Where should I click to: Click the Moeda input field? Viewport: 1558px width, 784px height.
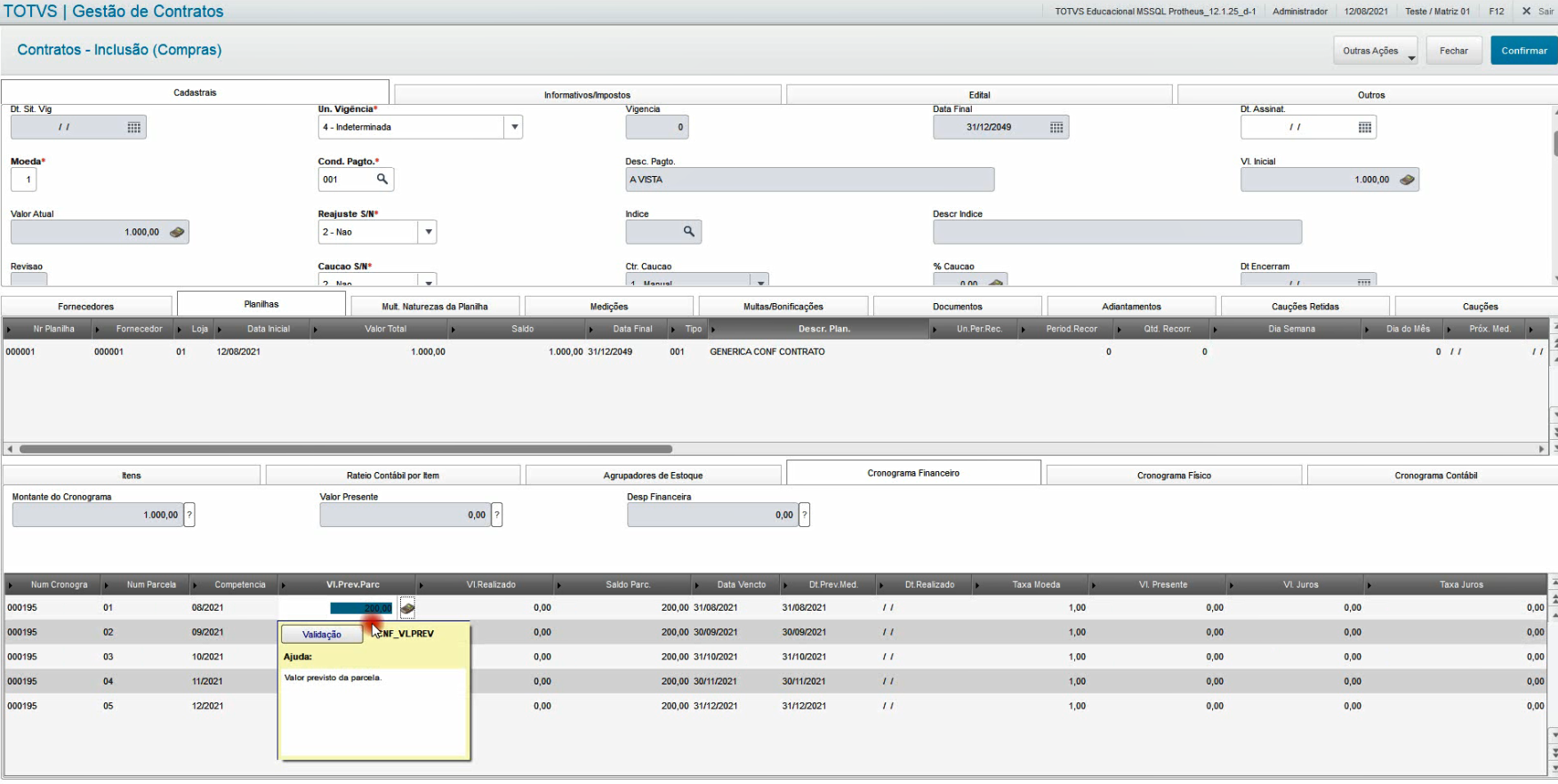[24, 180]
